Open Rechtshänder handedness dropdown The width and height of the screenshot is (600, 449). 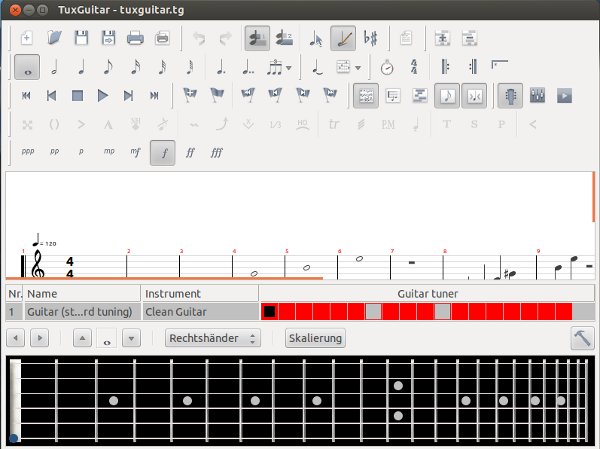(x=213, y=338)
